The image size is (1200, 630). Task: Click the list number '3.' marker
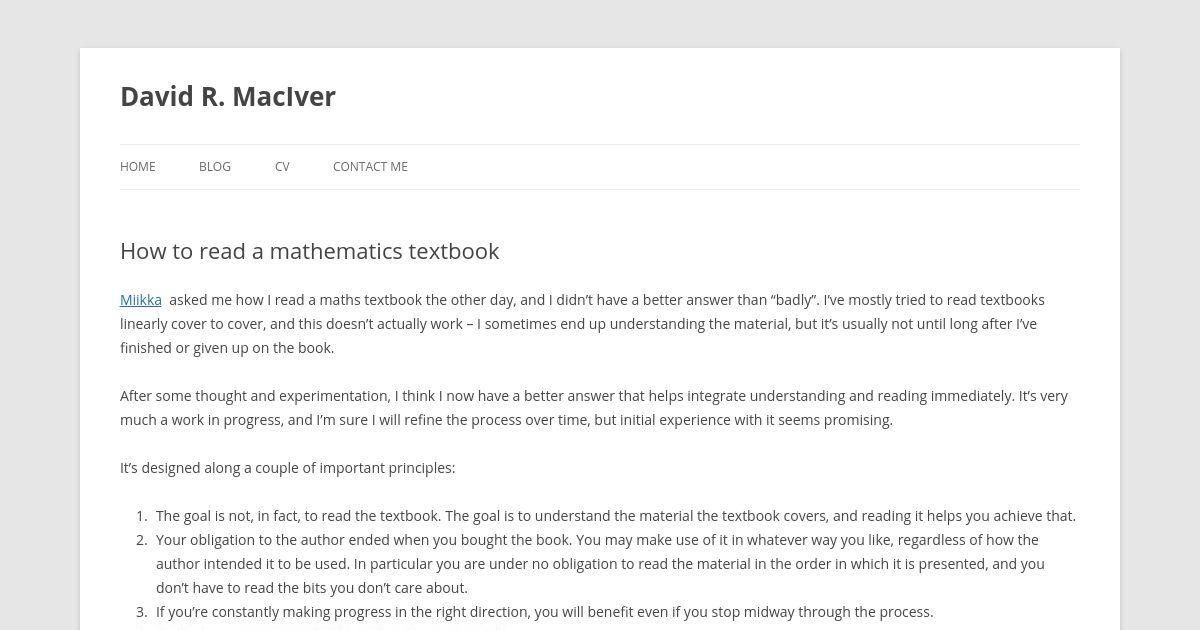pos(141,612)
